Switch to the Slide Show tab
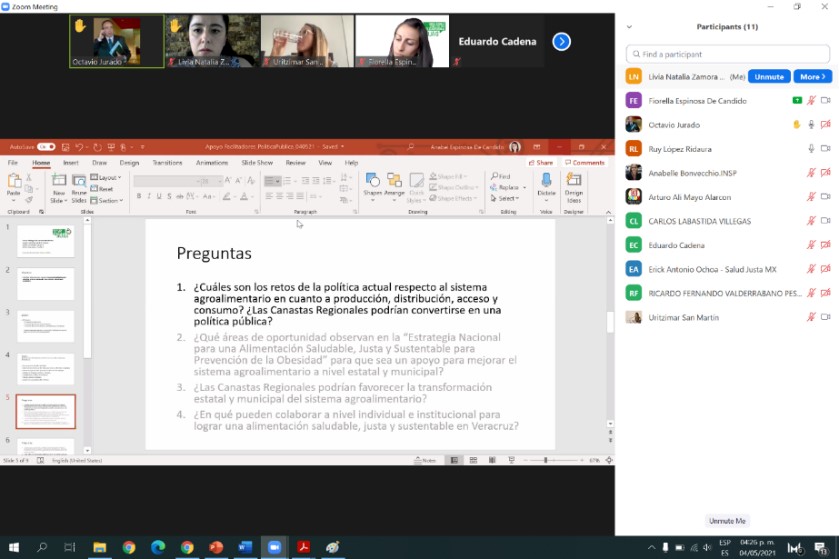The height and width of the screenshot is (559, 839). (257, 162)
